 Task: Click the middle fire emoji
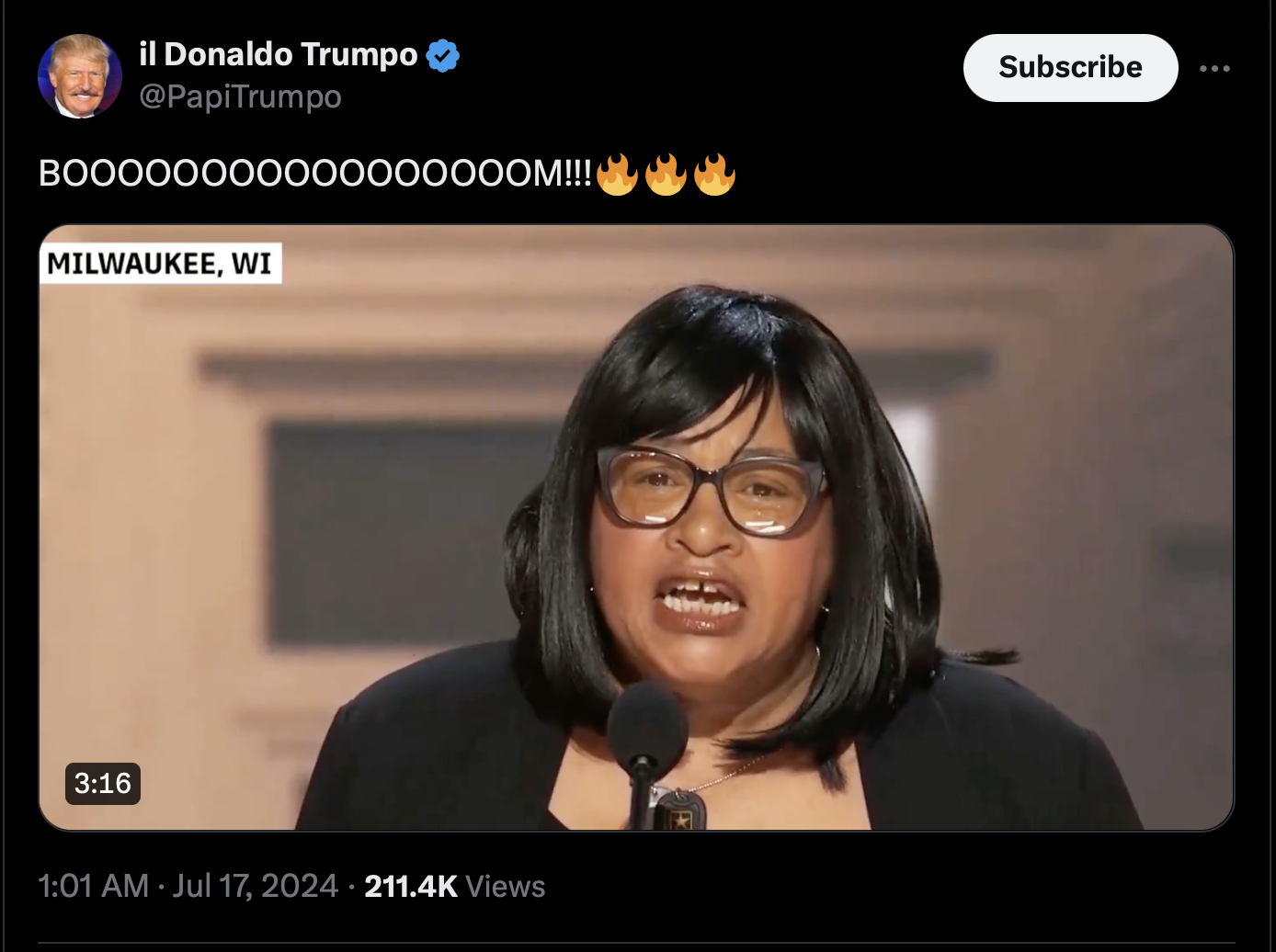coord(666,174)
